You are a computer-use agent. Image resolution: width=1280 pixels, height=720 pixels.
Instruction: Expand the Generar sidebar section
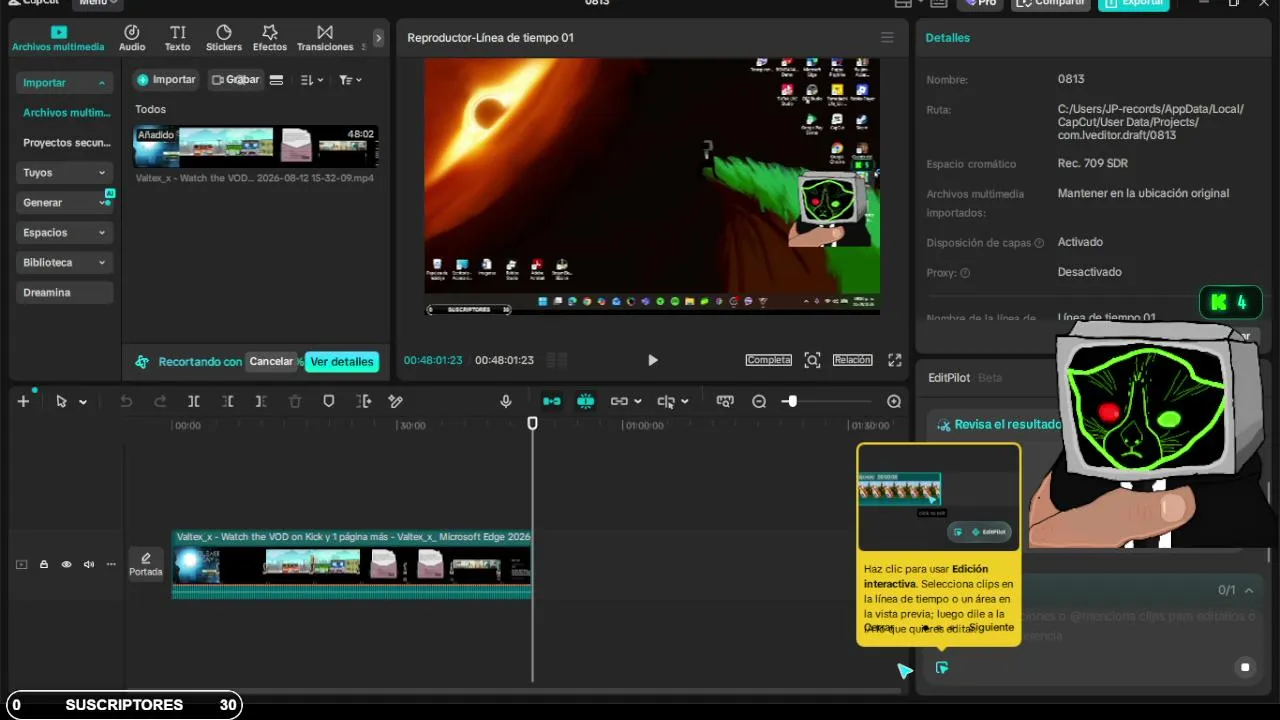(65, 203)
